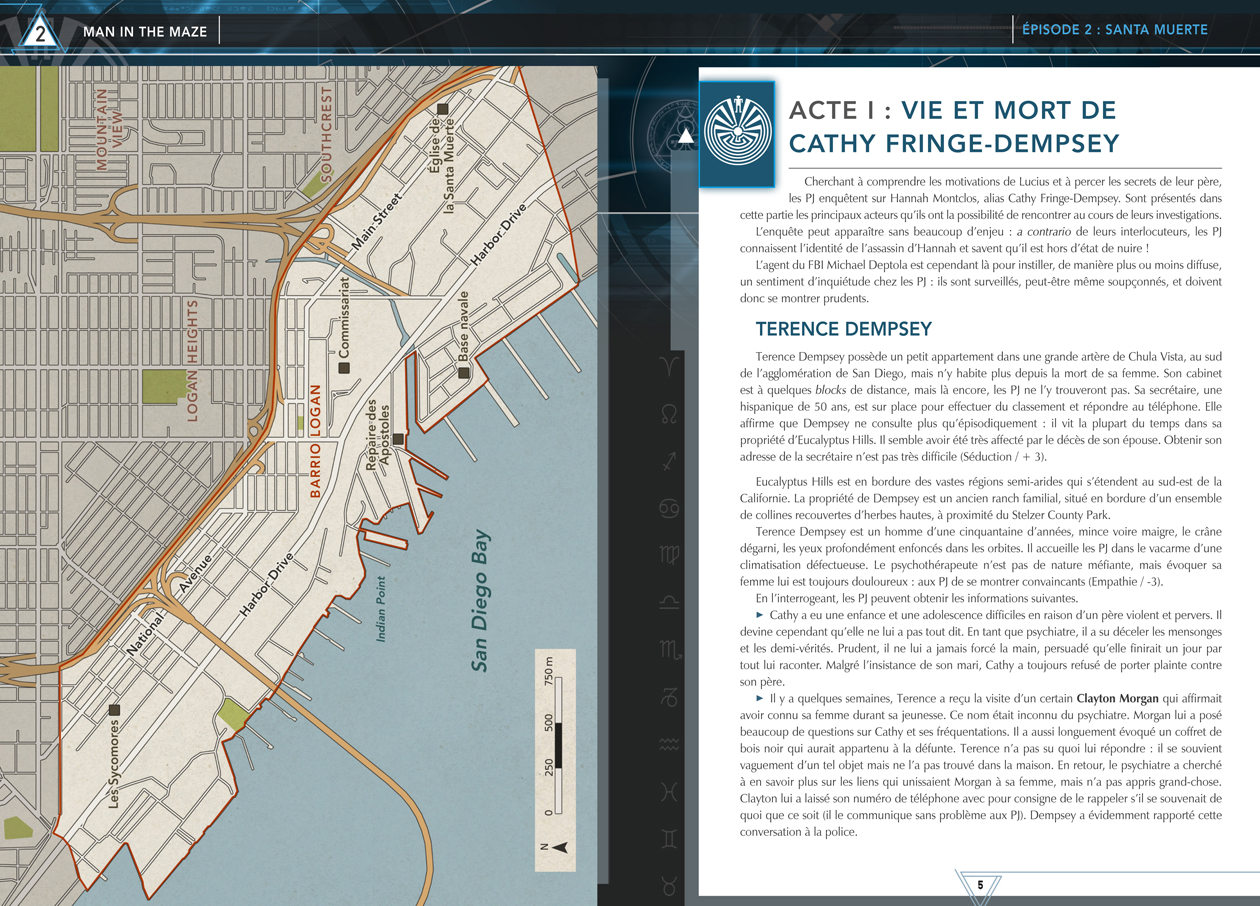Click the Aquarius wave symbol
This screenshot has height=906, width=1260.
tap(669, 744)
